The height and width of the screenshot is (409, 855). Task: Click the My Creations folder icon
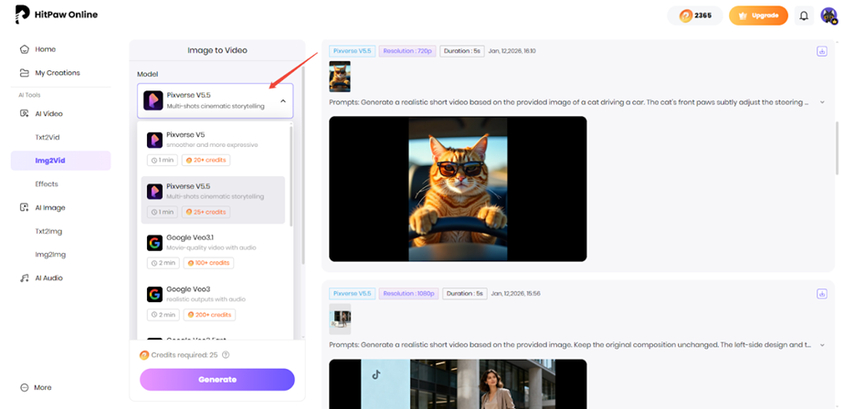(24, 73)
